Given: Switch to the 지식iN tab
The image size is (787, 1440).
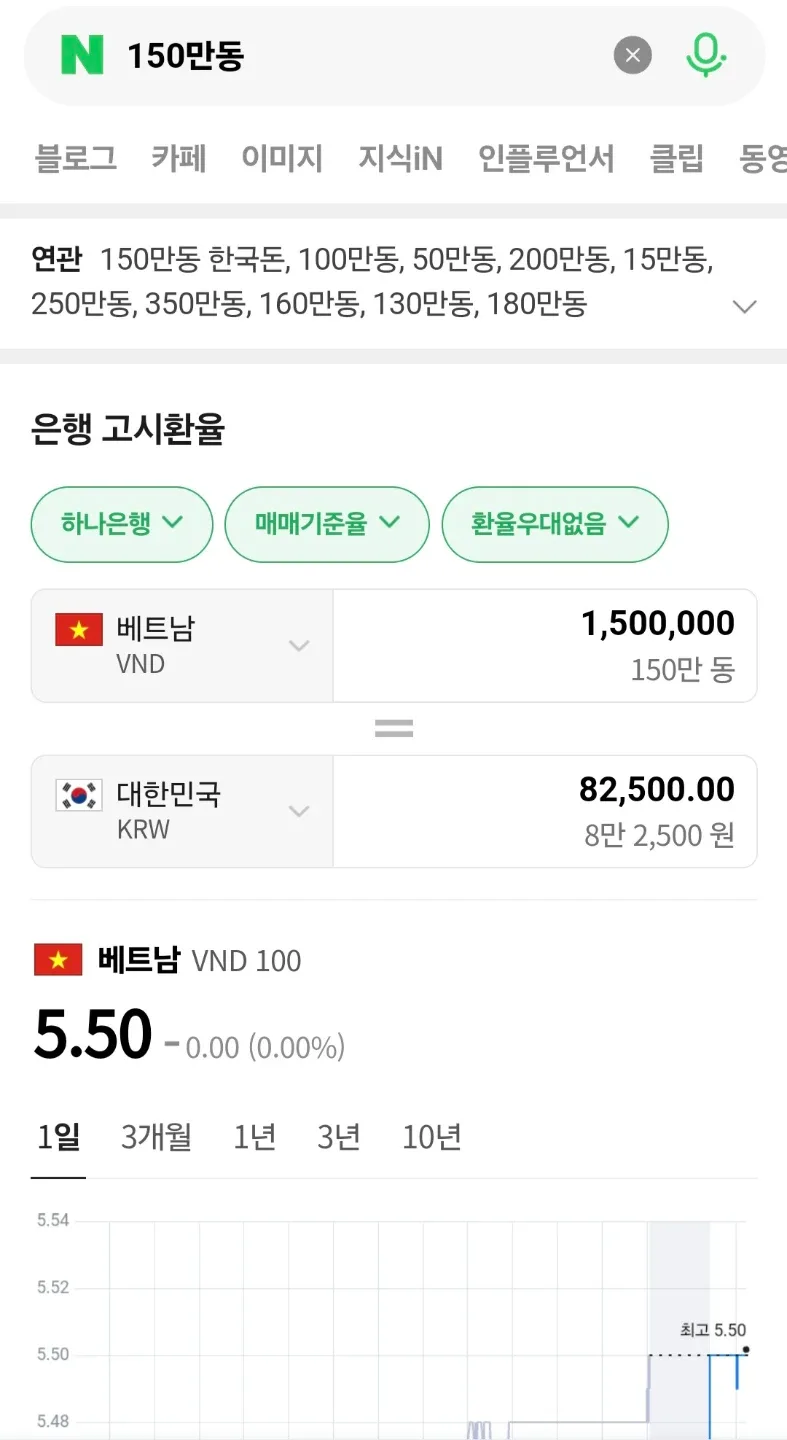Looking at the screenshot, I should [400, 158].
